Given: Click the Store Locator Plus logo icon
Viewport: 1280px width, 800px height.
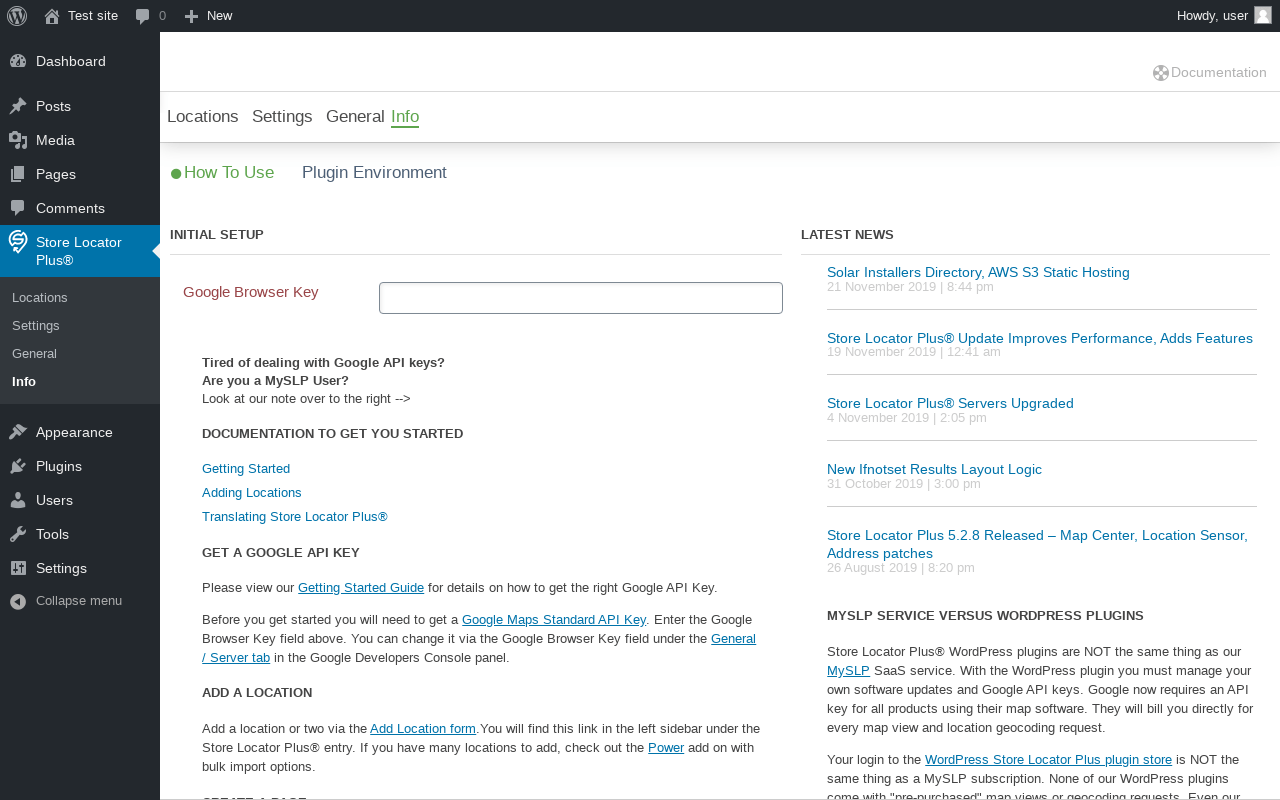Looking at the screenshot, I should coord(18,241).
